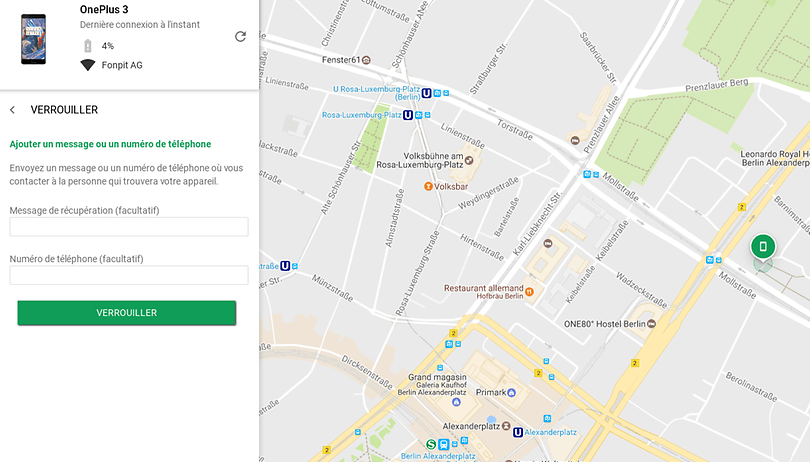Click the Prenzlauer Berg map label
The image size is (810, 462).
tap(716, 85)
